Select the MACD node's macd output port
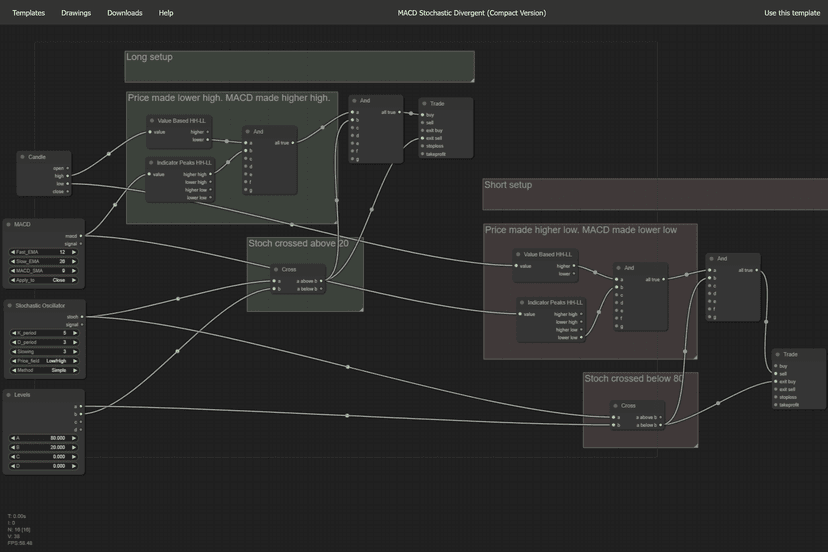Viewport: 828px width, 552px height. [81, 236]
